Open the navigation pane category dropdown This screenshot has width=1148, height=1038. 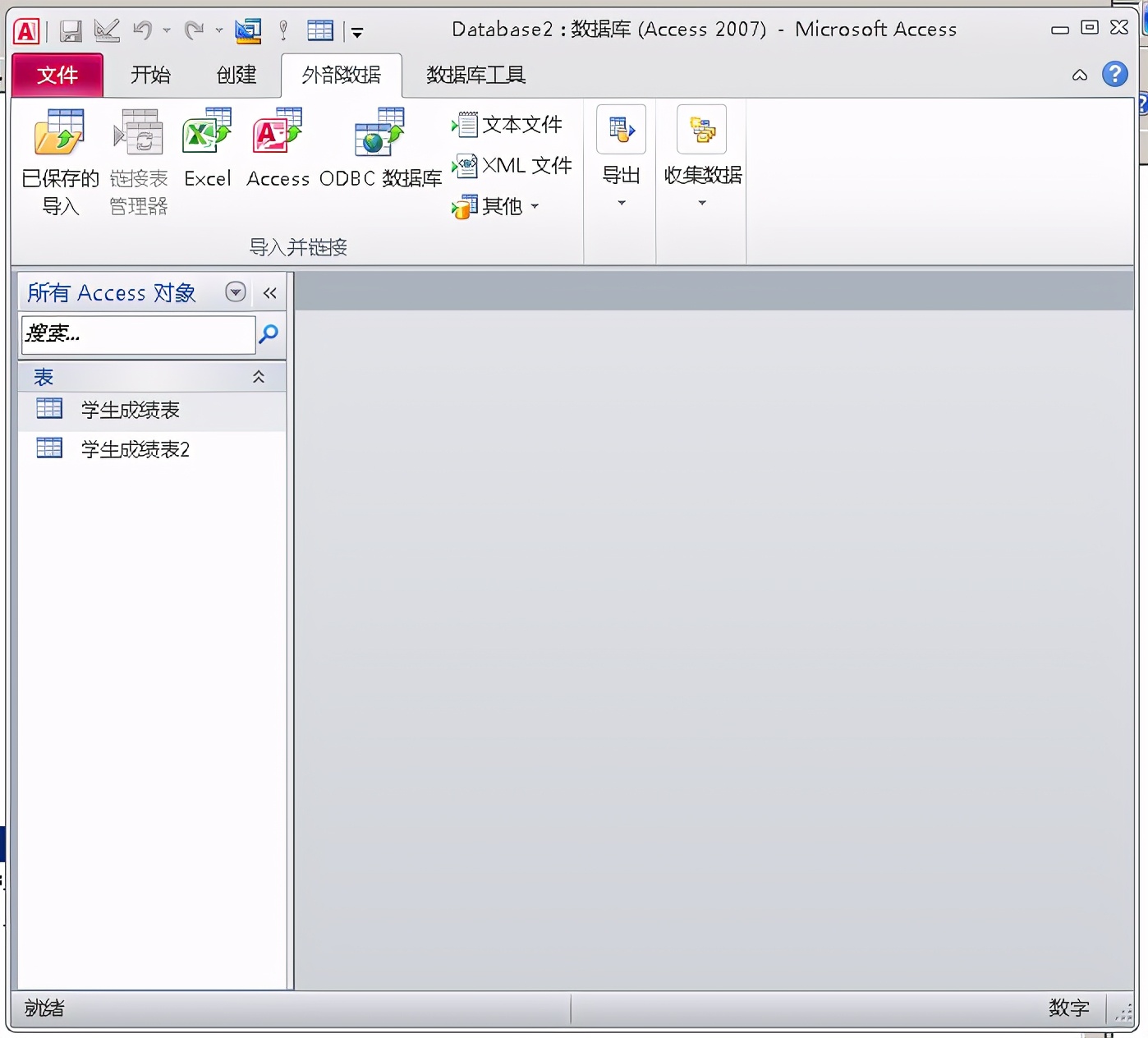coord(236,292)
